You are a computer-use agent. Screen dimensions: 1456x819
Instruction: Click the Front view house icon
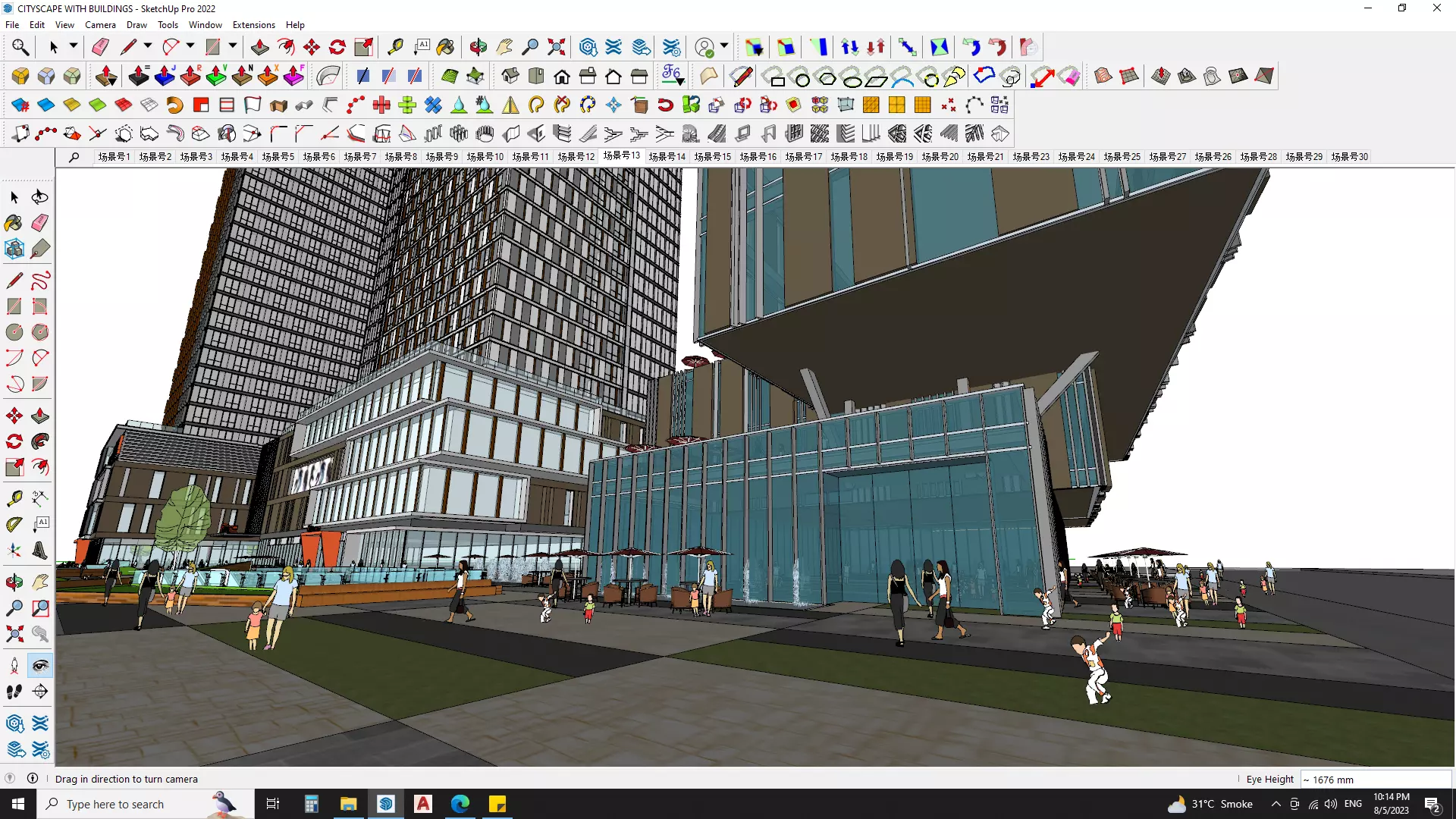562,76
